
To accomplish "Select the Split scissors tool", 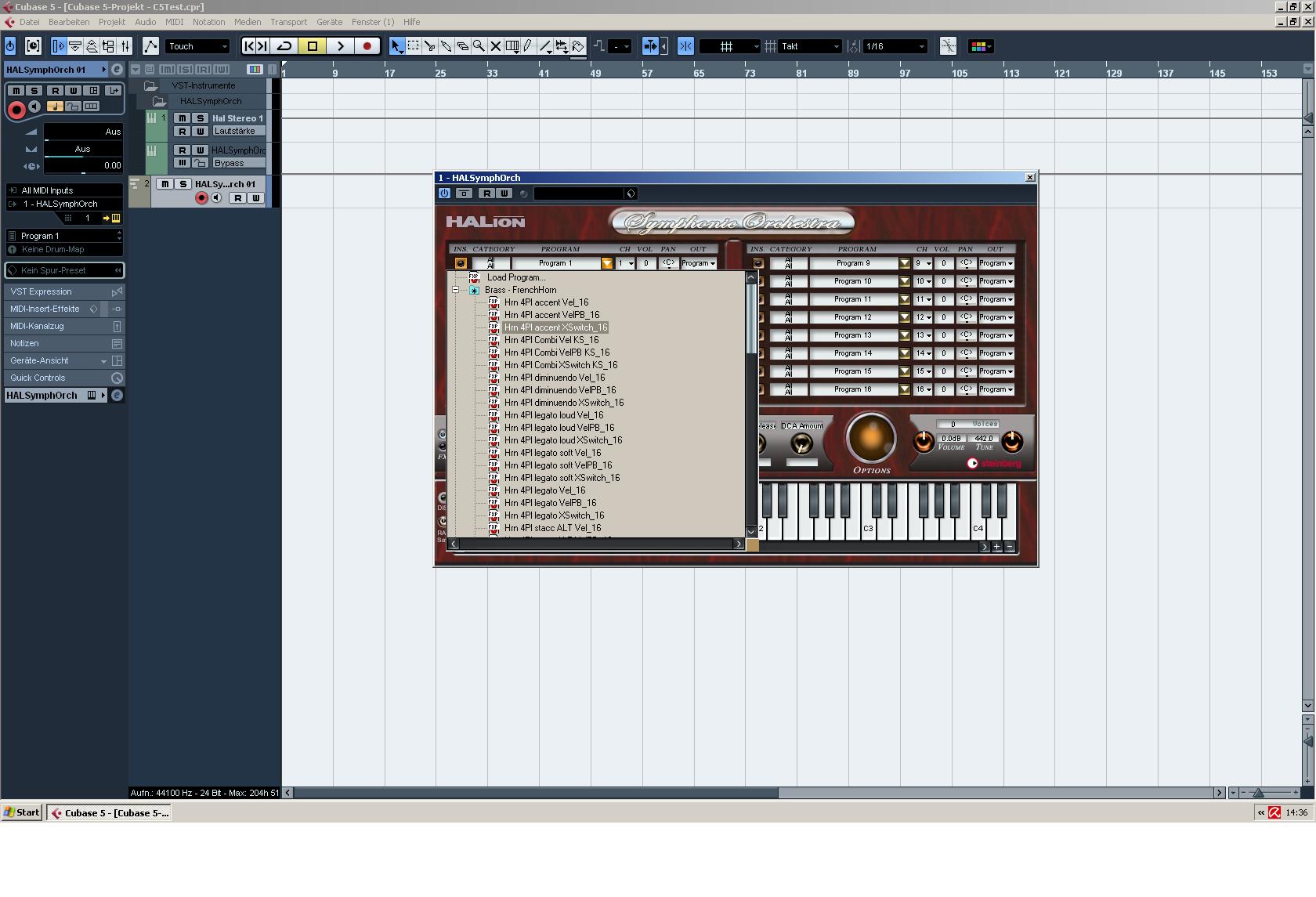I will coord(430,46).
